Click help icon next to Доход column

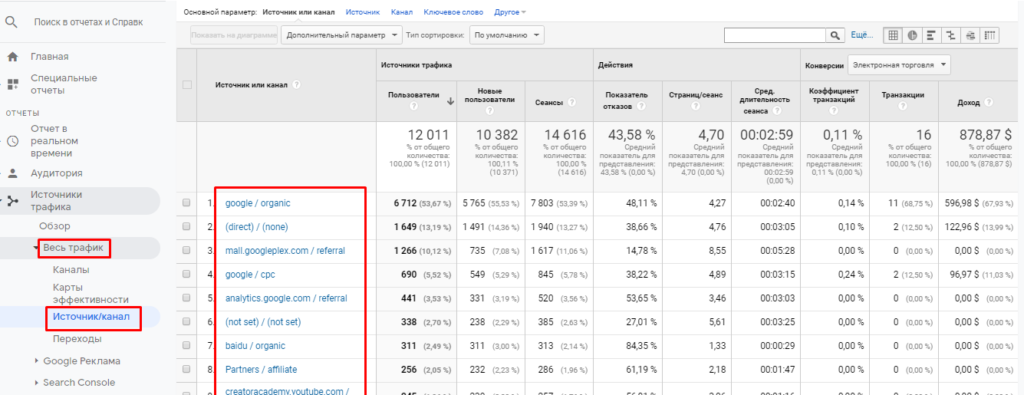[989, 103]
